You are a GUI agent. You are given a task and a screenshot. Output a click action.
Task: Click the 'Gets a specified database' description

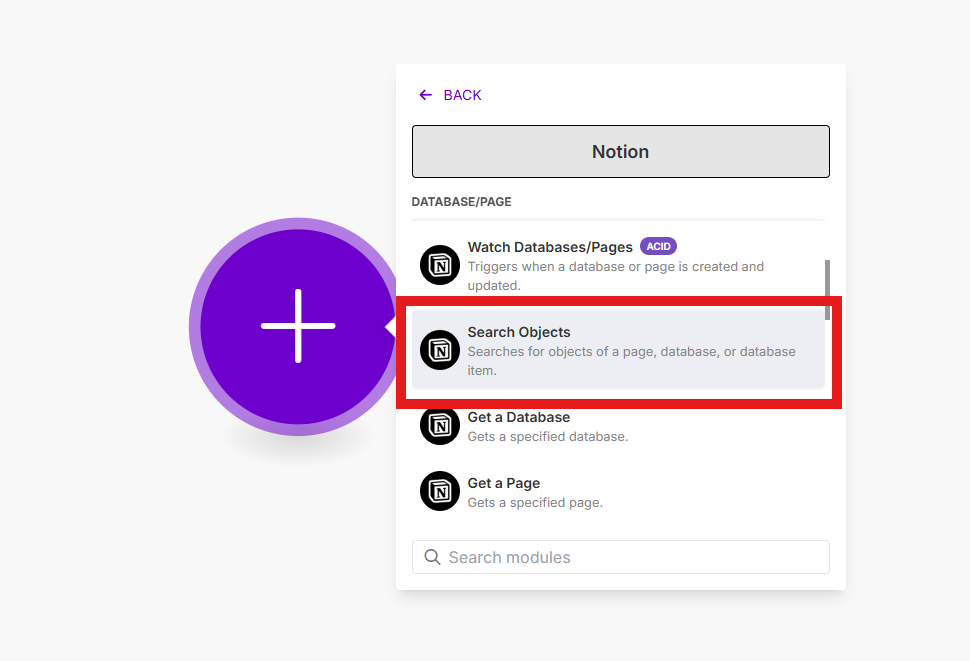[547, 437]
